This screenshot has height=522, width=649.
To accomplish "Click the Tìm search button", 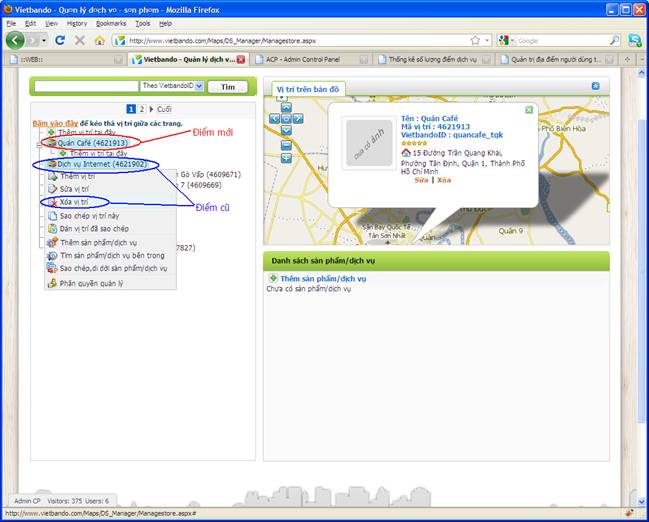I will (228, 87).
